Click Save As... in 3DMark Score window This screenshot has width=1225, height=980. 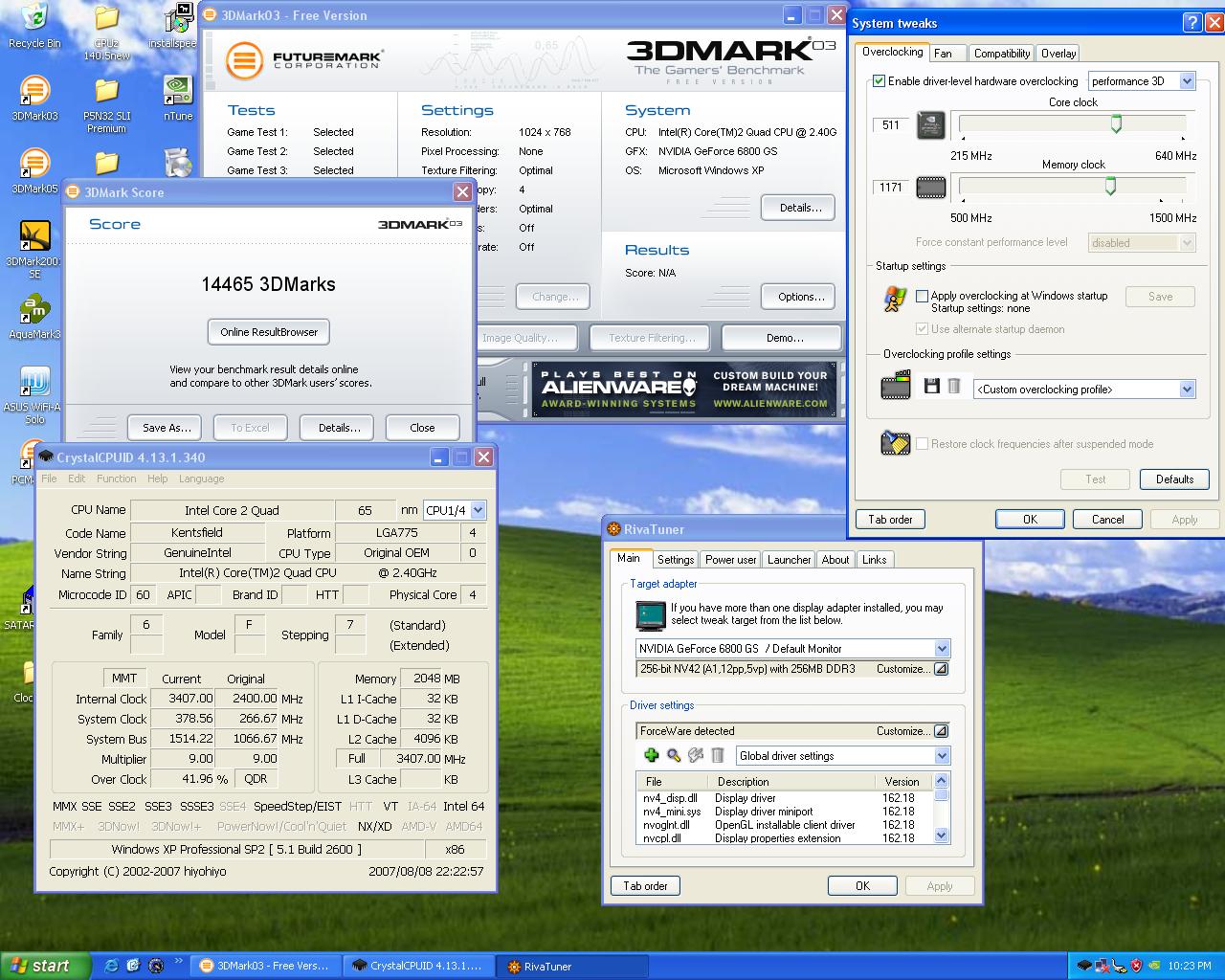tap(167, 428)
